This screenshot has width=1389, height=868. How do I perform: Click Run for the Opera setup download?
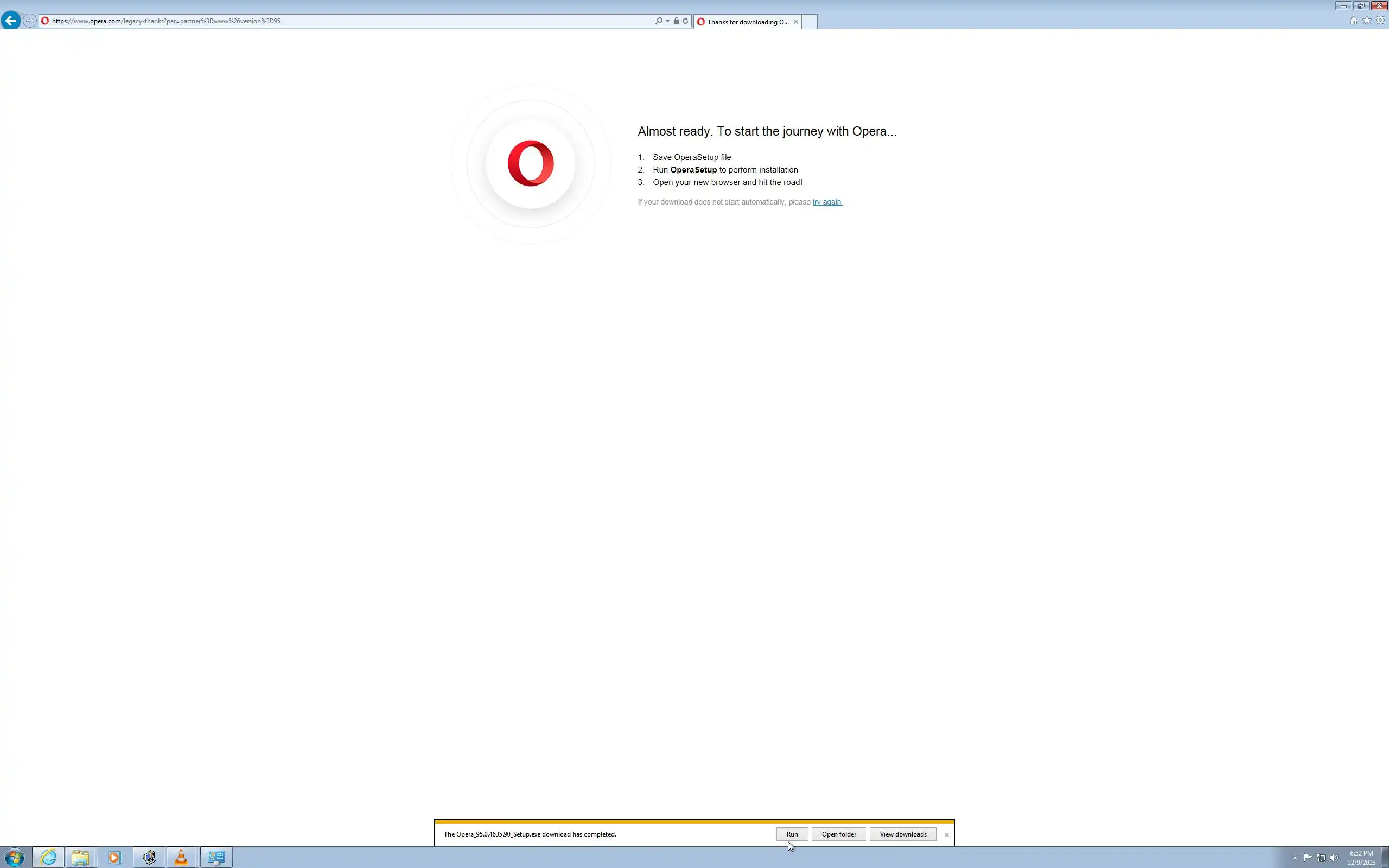pos(792,834)
